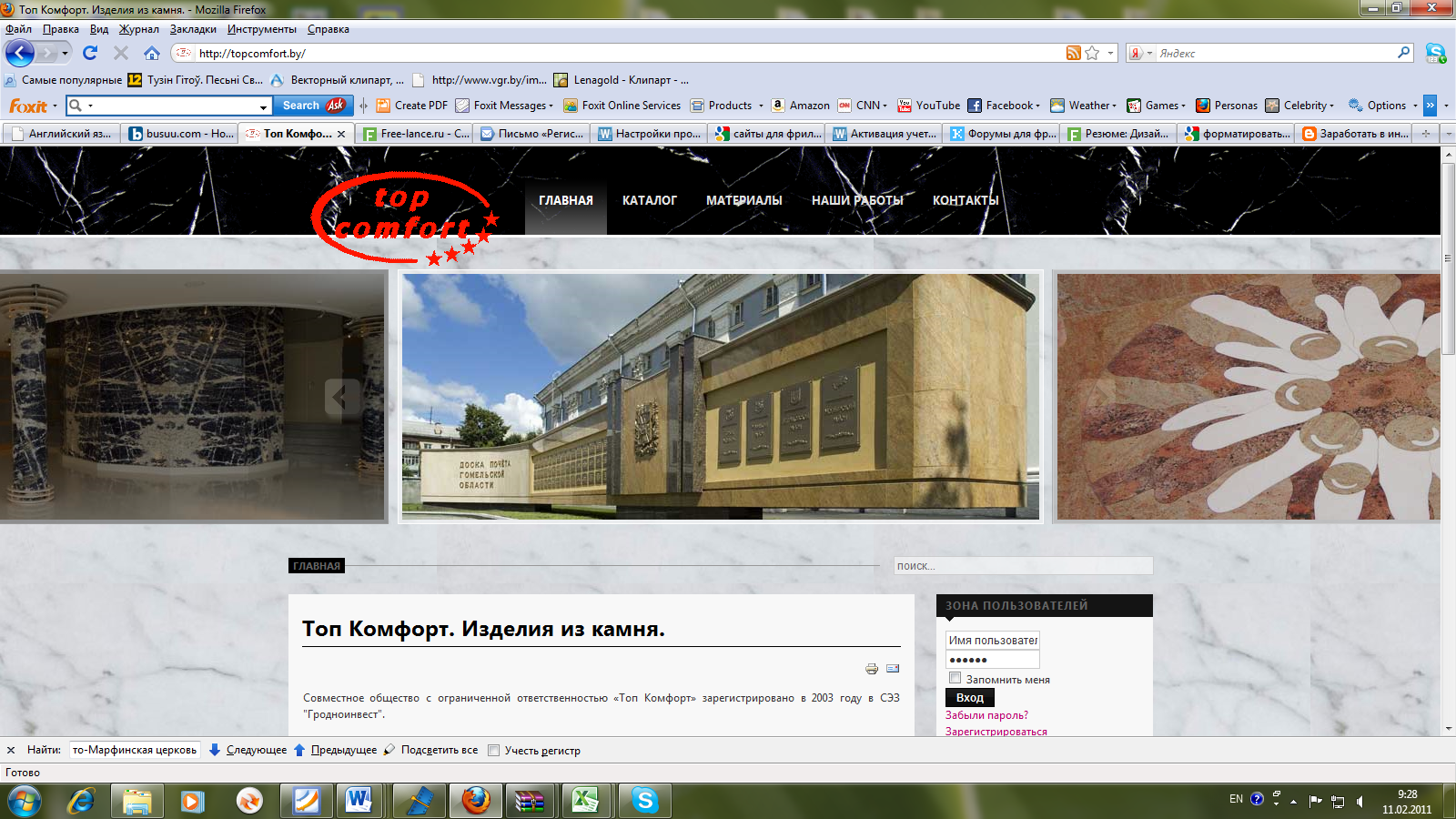
Task: Follow the Зарегистрироваться link
Action: tap(996, 732)
